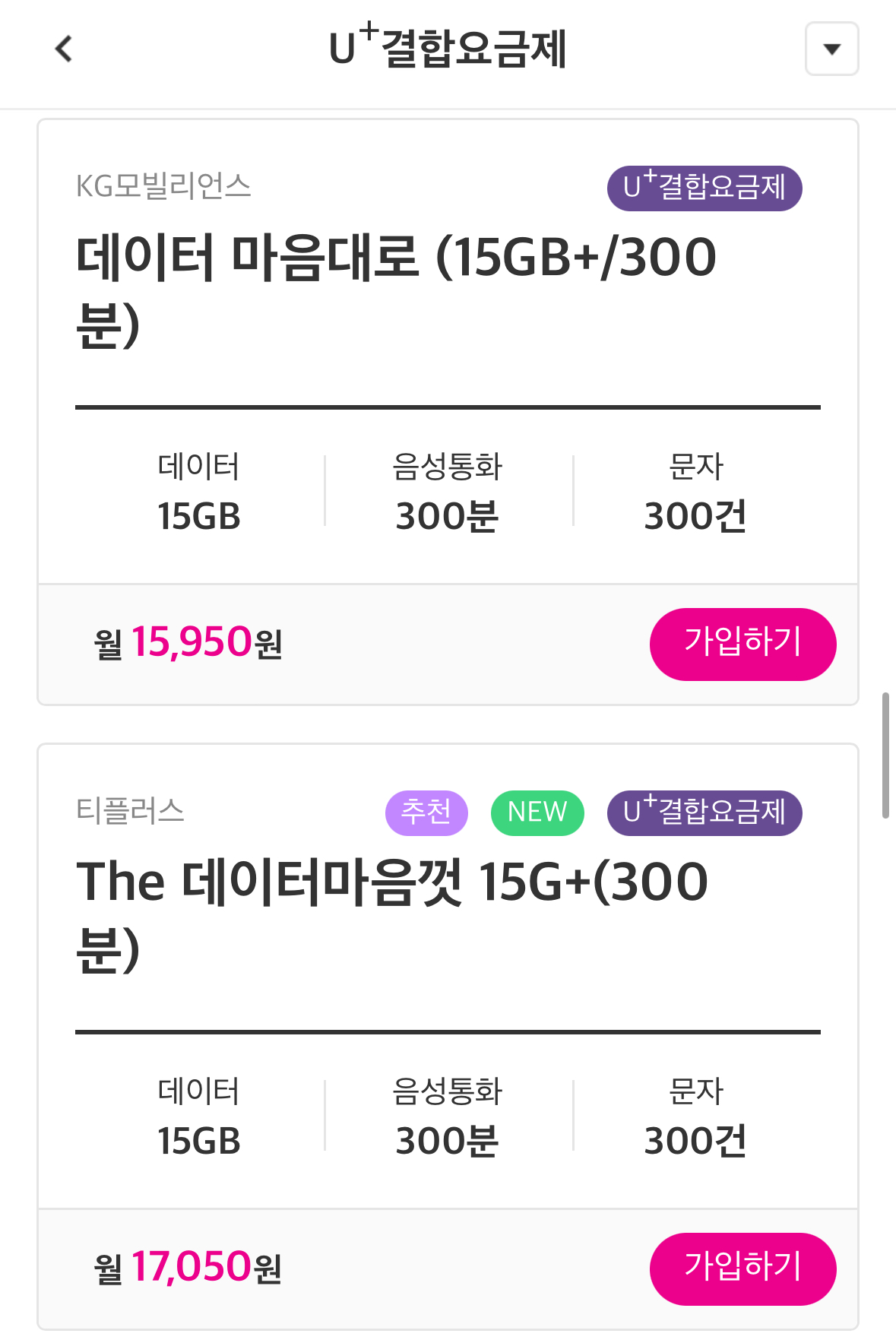This screenshot has width=896, height=1343.
Task: Click 데이터 15GB in the KG모빌리언스 plan
Action: tap(198, 492)
